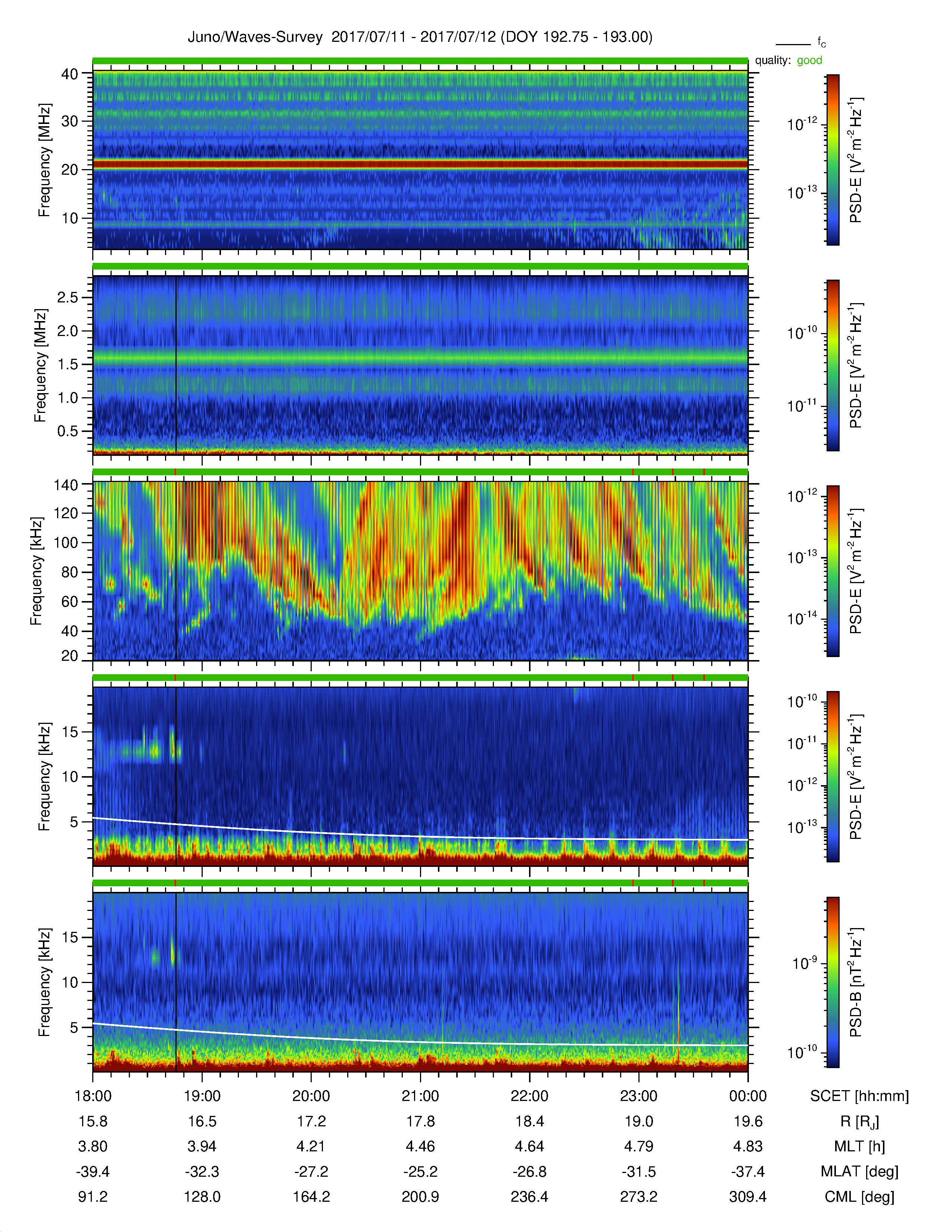Click the 140 kHz label on the third panel axis

click(x=65, y=485)
